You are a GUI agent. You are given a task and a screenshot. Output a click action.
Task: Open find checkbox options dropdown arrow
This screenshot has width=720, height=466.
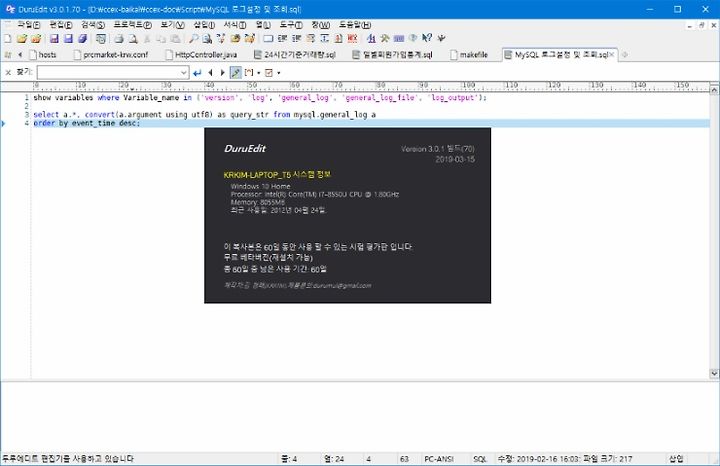(x=279, y=73)
